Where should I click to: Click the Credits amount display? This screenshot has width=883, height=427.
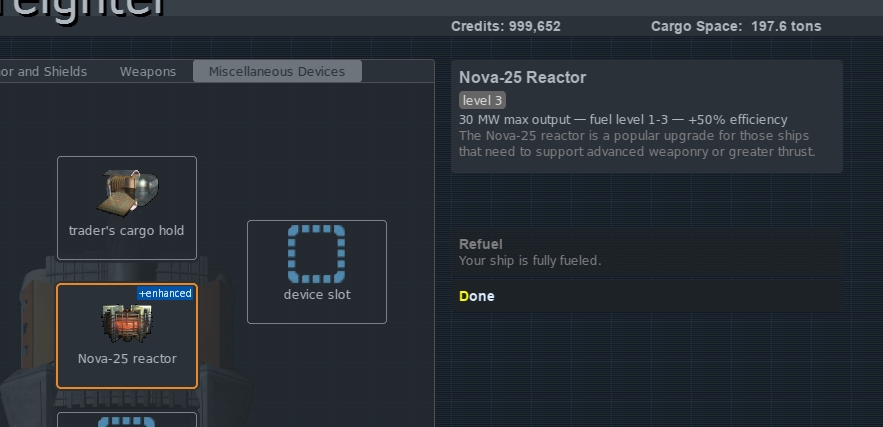[506, 26]
